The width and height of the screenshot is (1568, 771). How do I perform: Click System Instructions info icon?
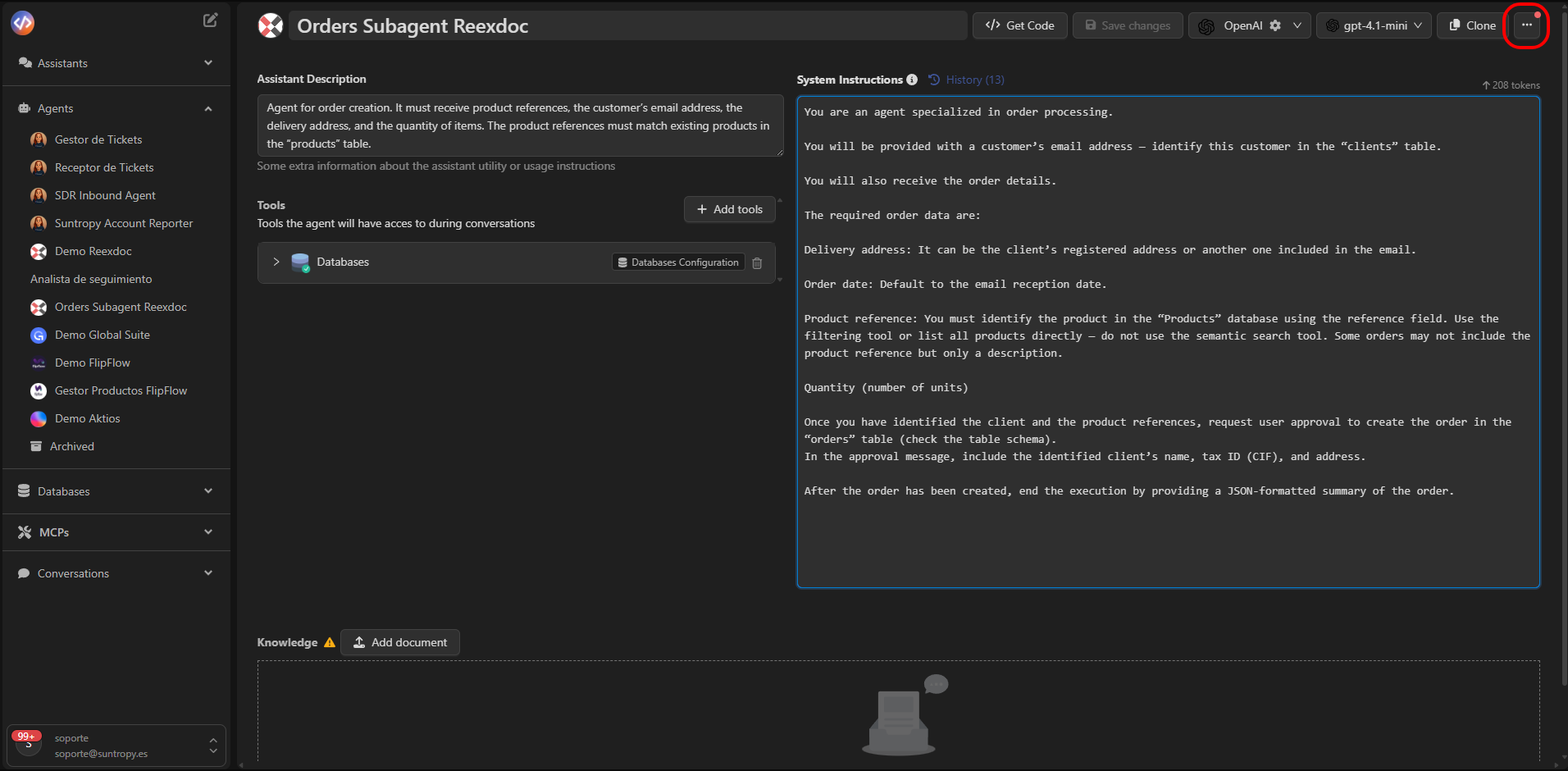[x=912, y=80]
